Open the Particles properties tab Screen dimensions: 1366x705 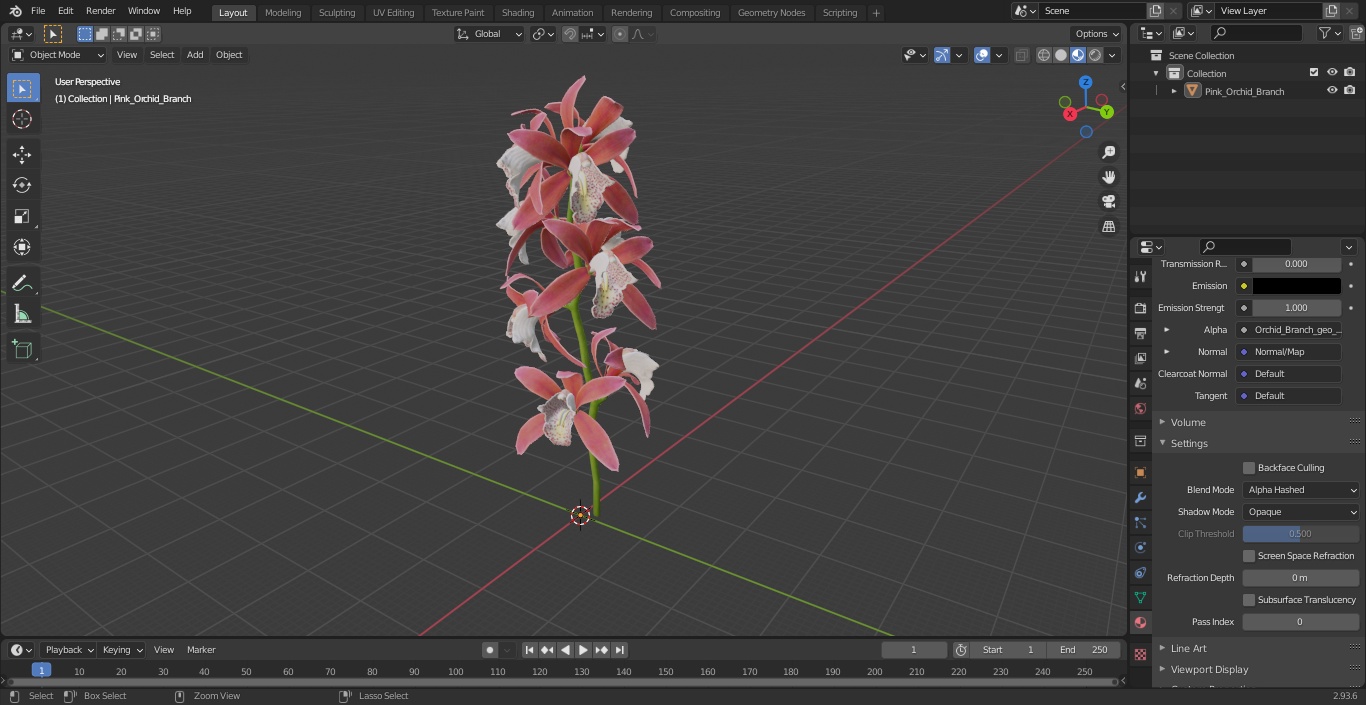click(1140, 522)
